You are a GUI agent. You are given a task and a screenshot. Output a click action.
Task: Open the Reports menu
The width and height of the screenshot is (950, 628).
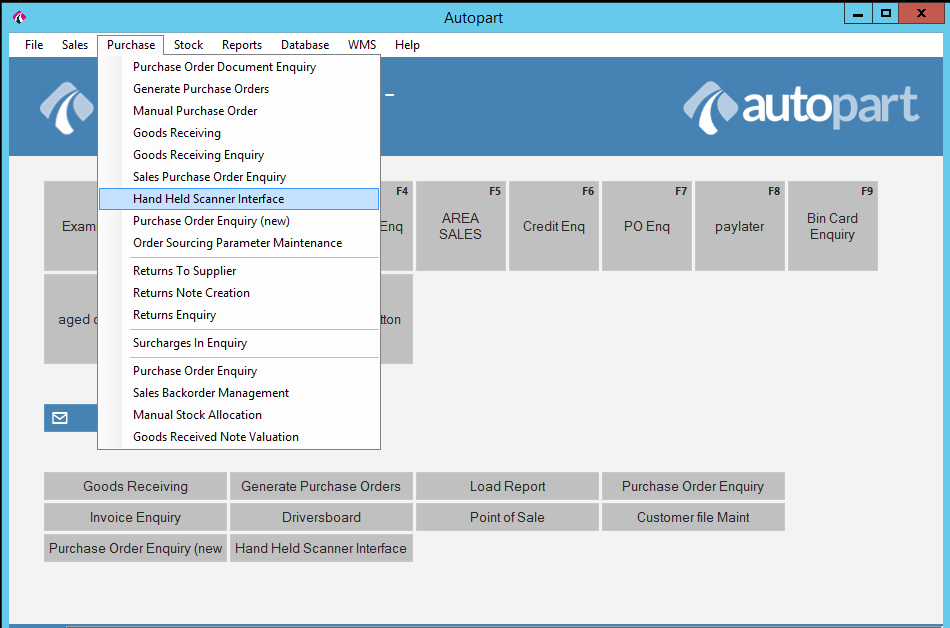pos(242,45)
